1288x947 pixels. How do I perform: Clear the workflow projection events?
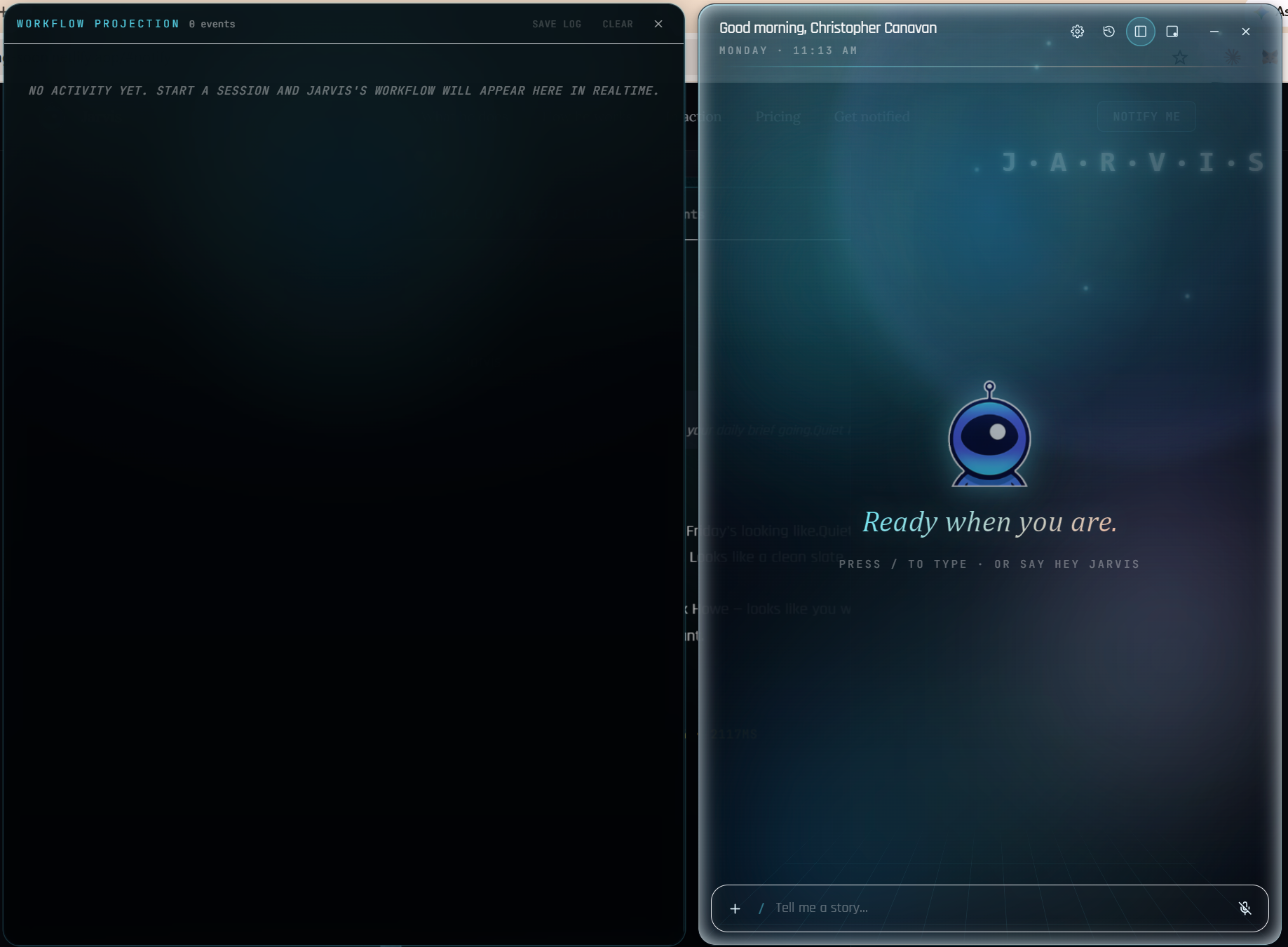pos(618,24)
